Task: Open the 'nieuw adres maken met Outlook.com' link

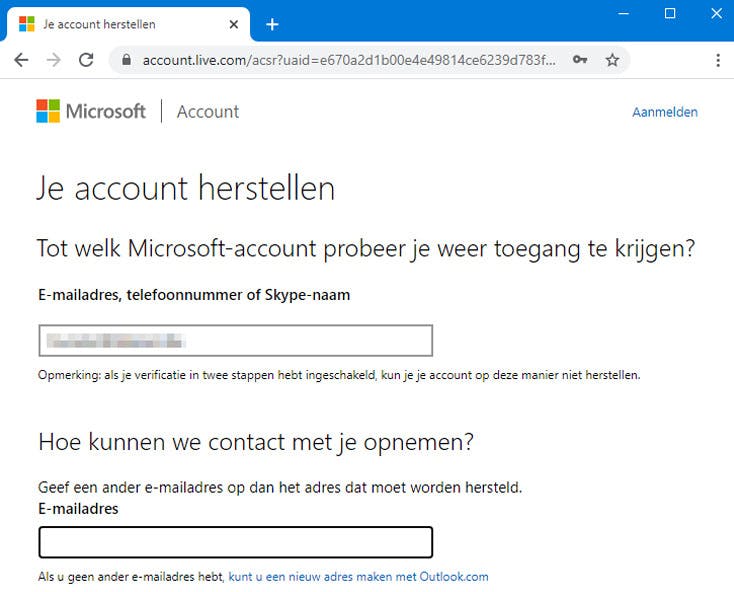Action: 358,577
